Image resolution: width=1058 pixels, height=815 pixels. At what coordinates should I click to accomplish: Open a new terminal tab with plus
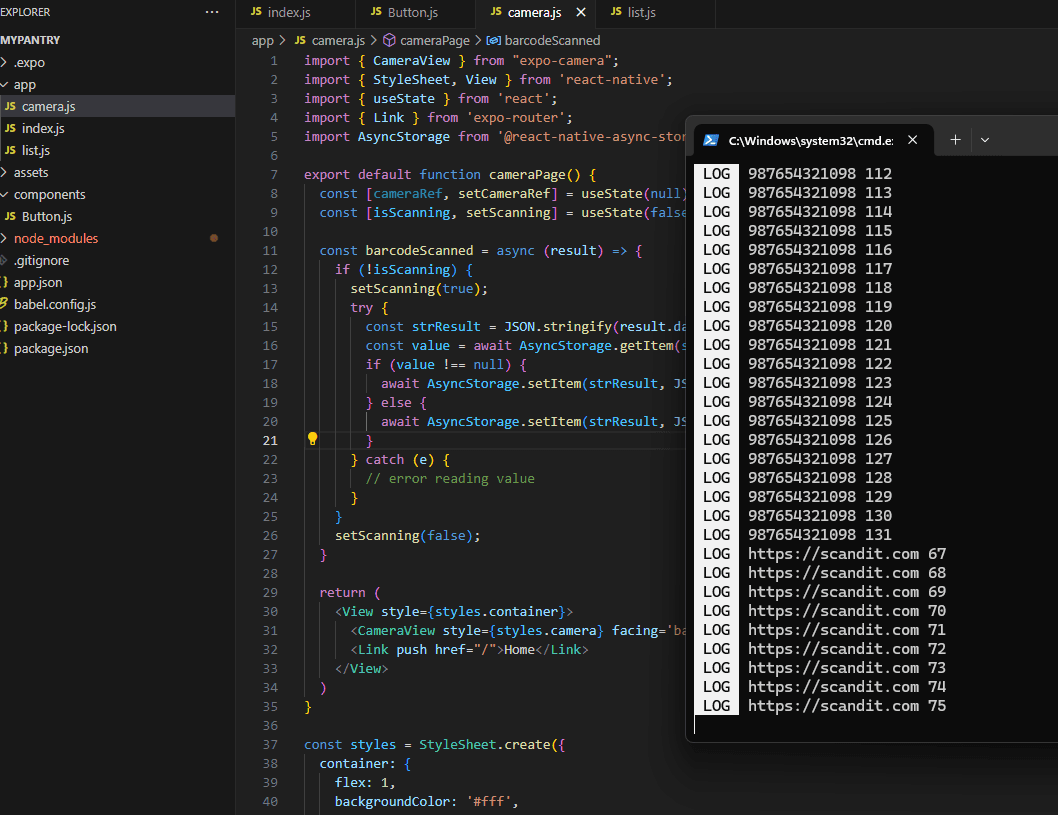[955, 140]
